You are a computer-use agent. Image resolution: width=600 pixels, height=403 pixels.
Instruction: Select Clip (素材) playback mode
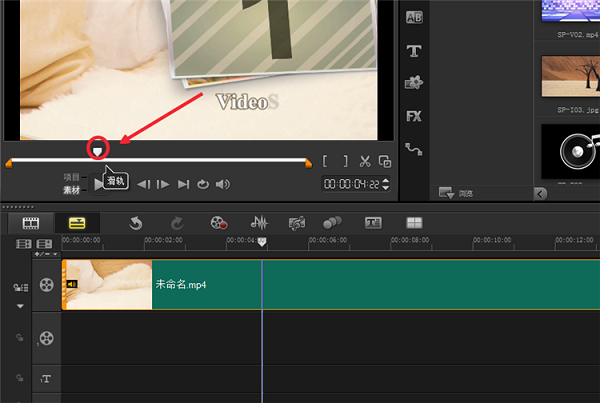pyautogui.click(x=71, y=188)
